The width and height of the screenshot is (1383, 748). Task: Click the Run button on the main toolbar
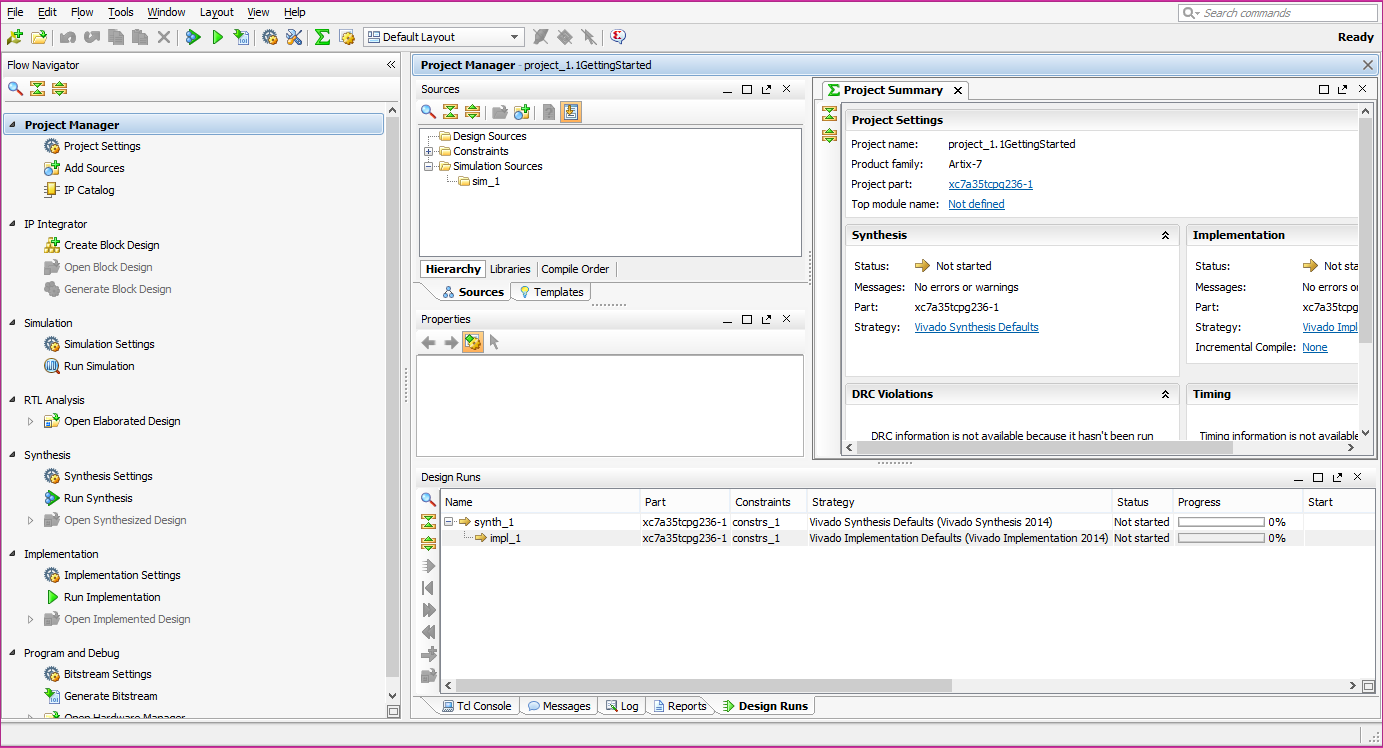coord(218,36)
